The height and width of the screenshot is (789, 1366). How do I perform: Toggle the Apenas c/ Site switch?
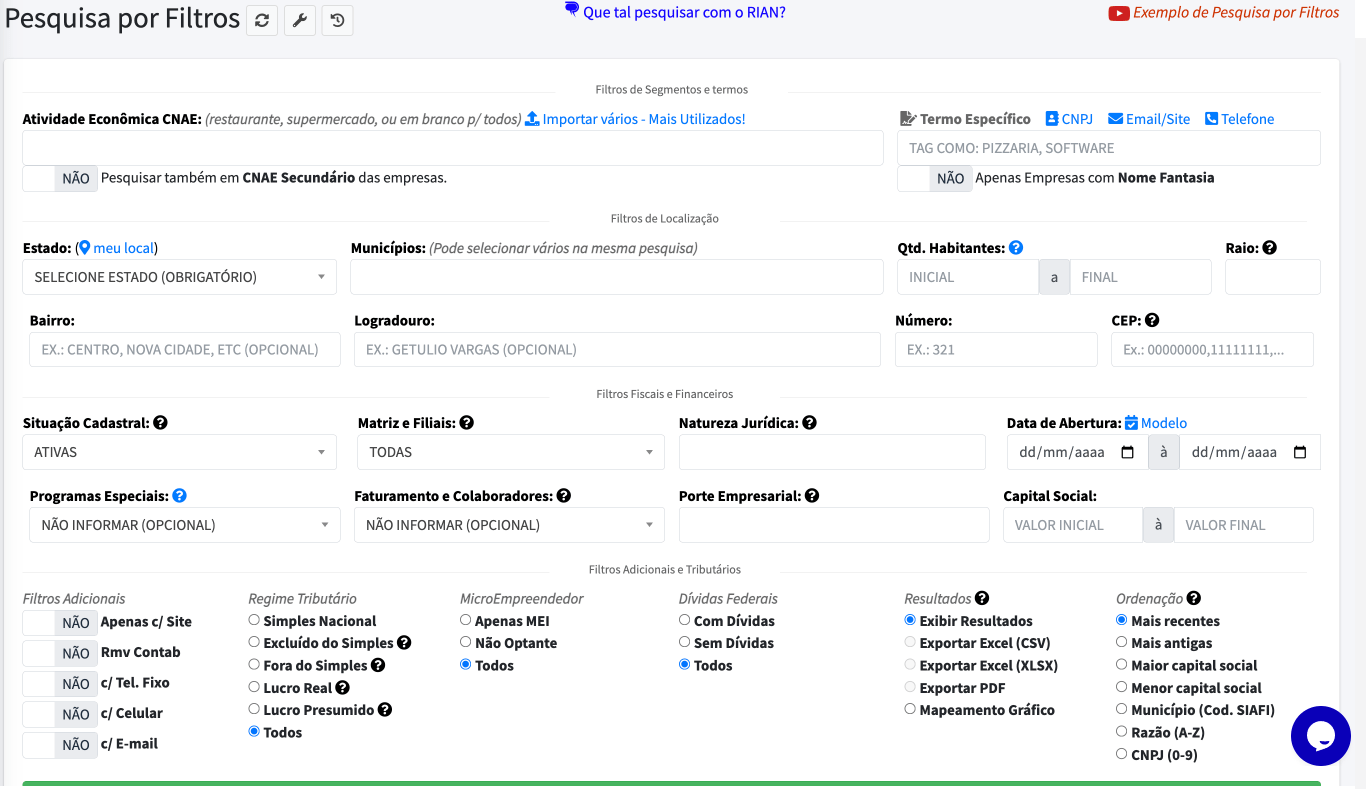[x=59, y=623]
